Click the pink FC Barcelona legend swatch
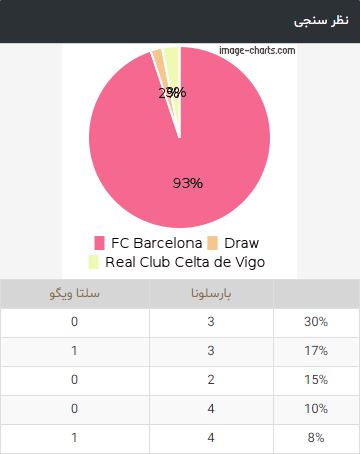 pyautogui.click(x=99, y=243)
